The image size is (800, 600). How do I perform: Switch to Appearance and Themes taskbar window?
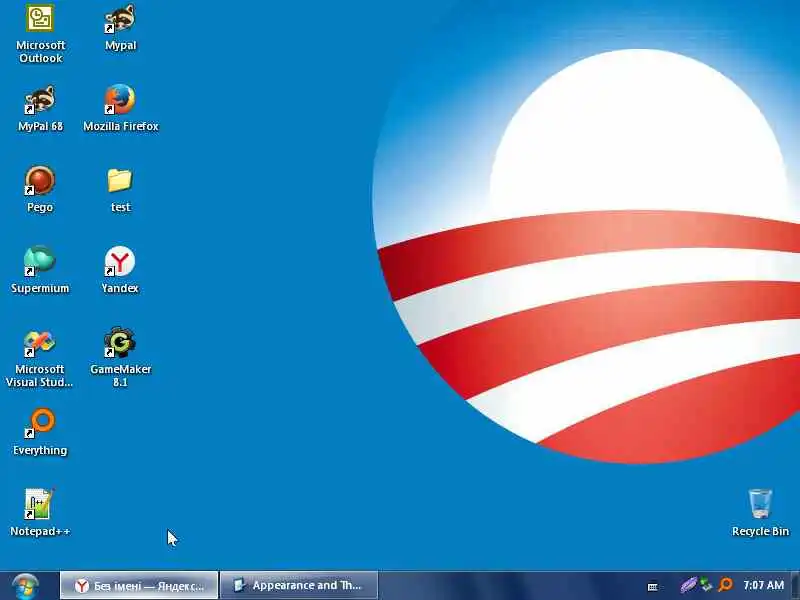[299, 585]
